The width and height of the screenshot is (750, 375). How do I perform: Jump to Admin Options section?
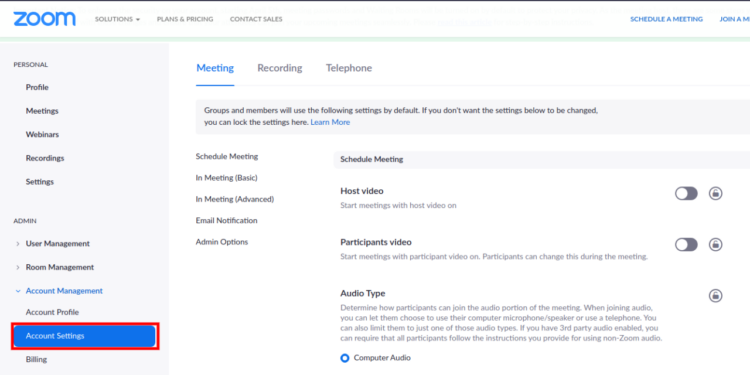222,242
